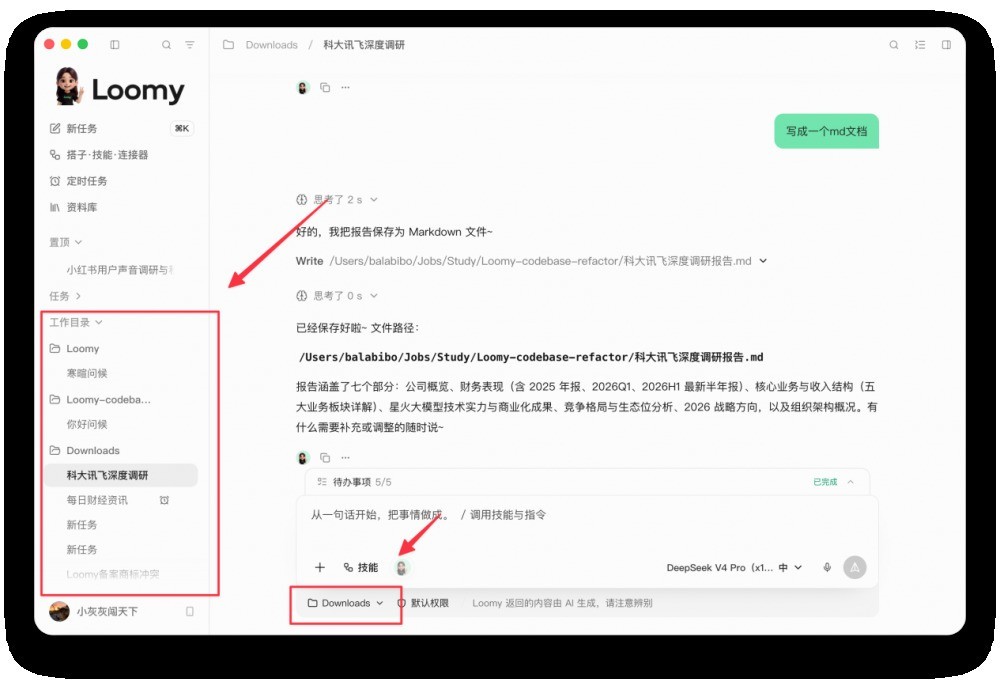Click the 写成一个md文档 message bubble

827,131
